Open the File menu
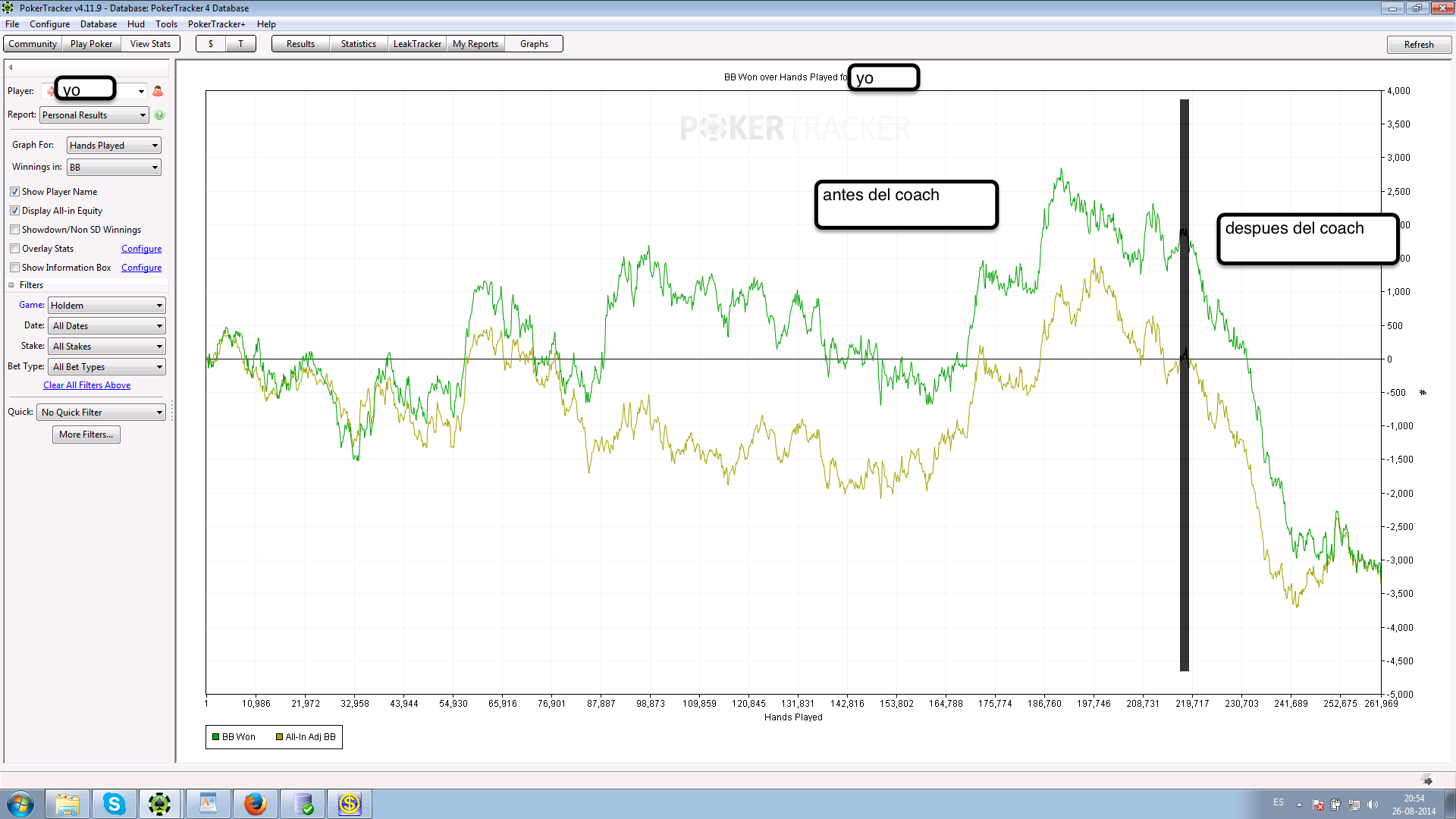 click(12, 24)
